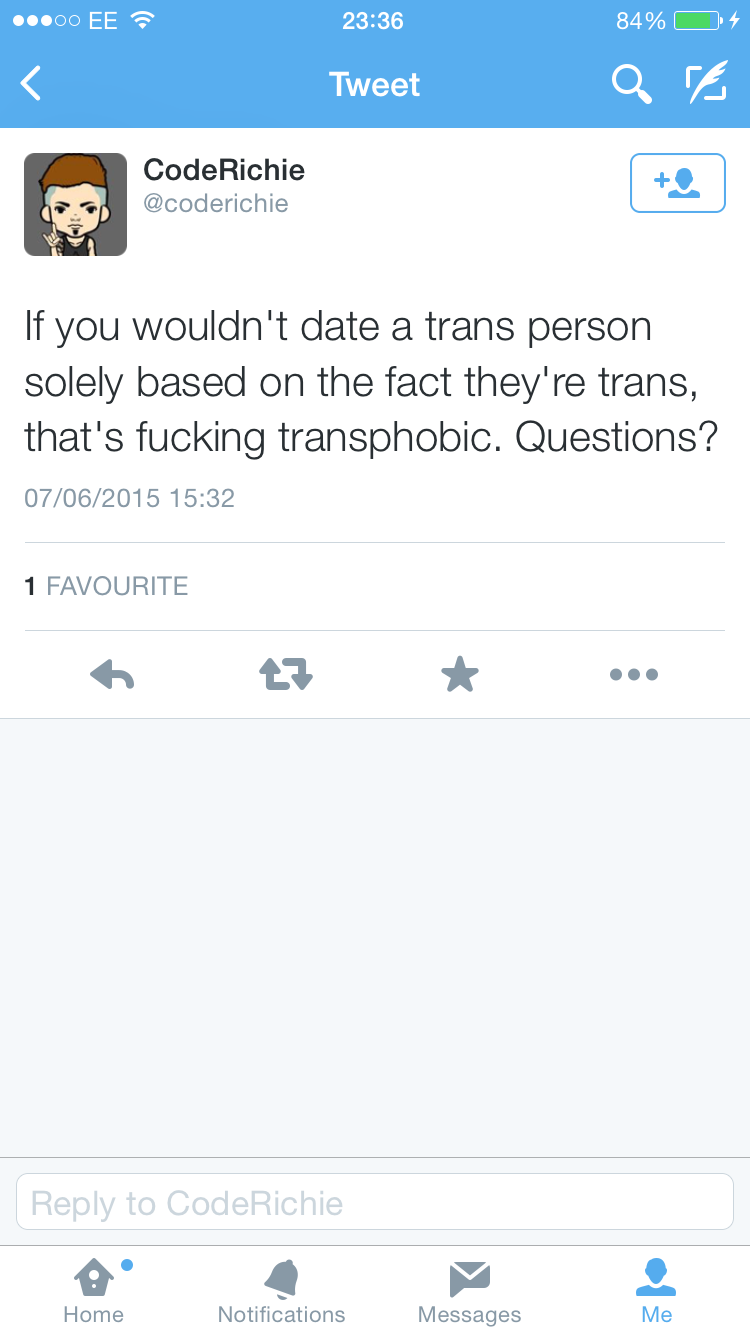
Task: Tap the battery indicator in status bar
Action: pos(698,21)
